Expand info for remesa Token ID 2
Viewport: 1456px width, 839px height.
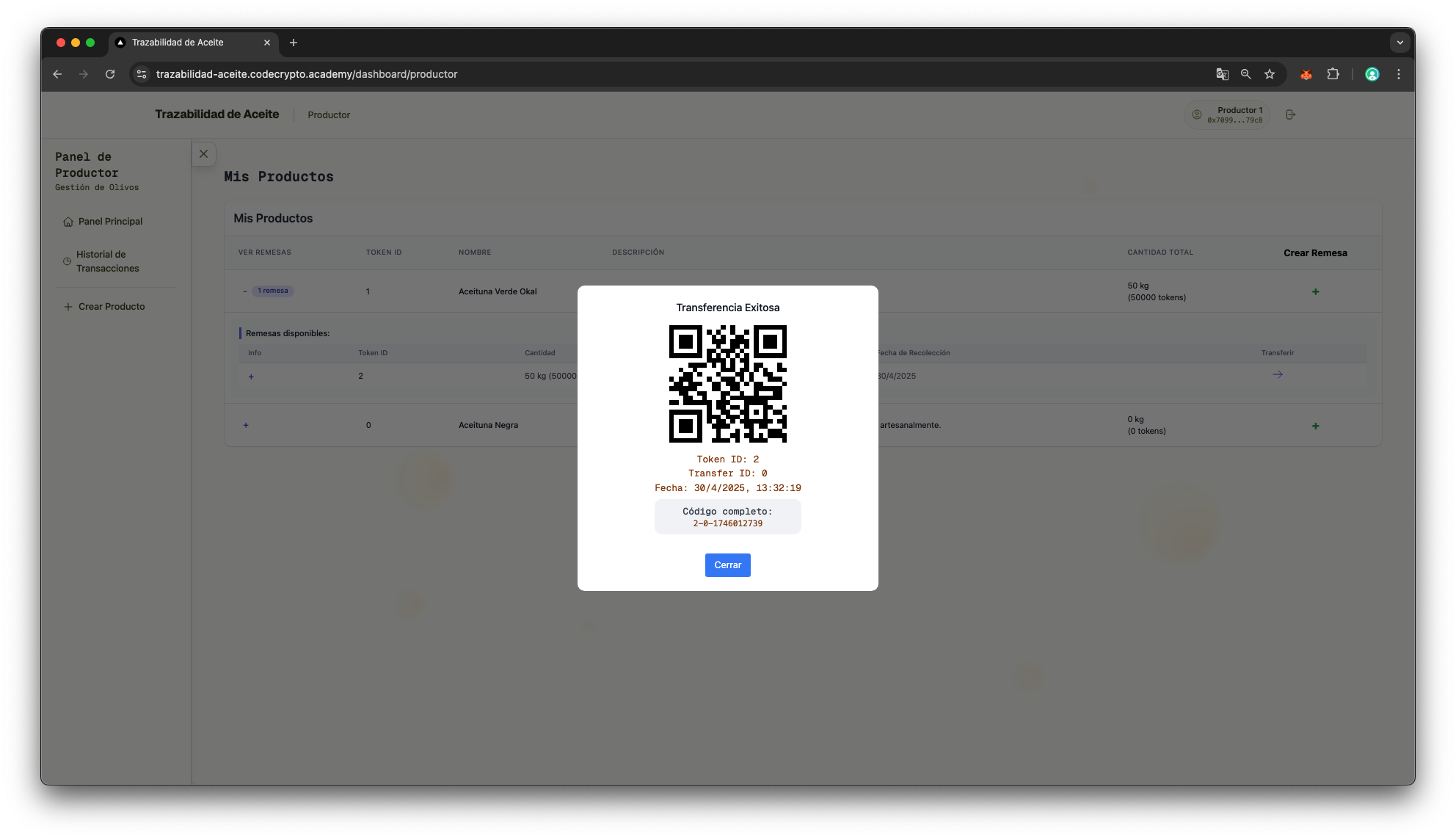tap(251, 377)
